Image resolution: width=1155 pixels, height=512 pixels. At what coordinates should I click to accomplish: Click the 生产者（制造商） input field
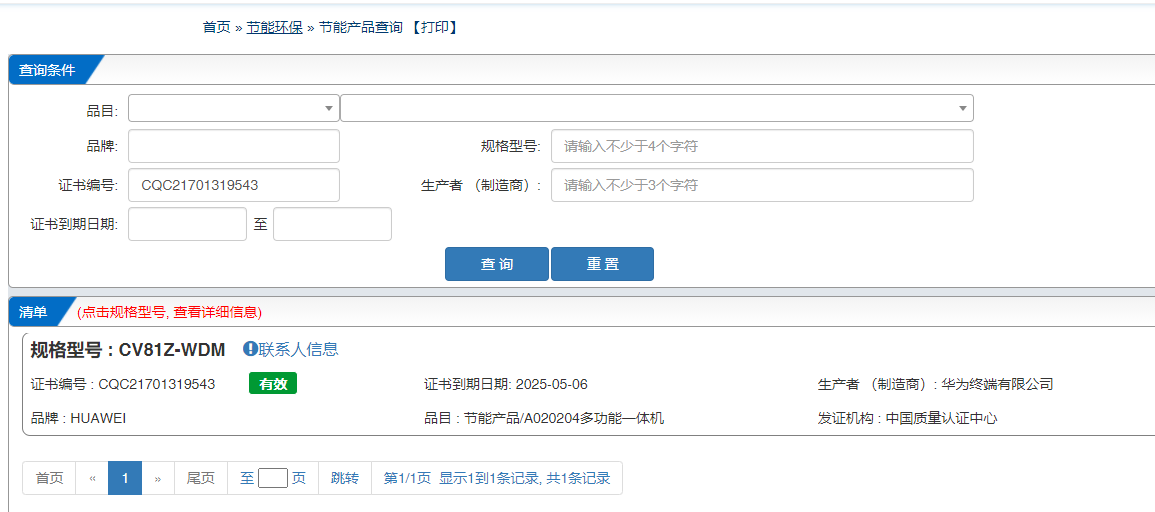(762, 185)
